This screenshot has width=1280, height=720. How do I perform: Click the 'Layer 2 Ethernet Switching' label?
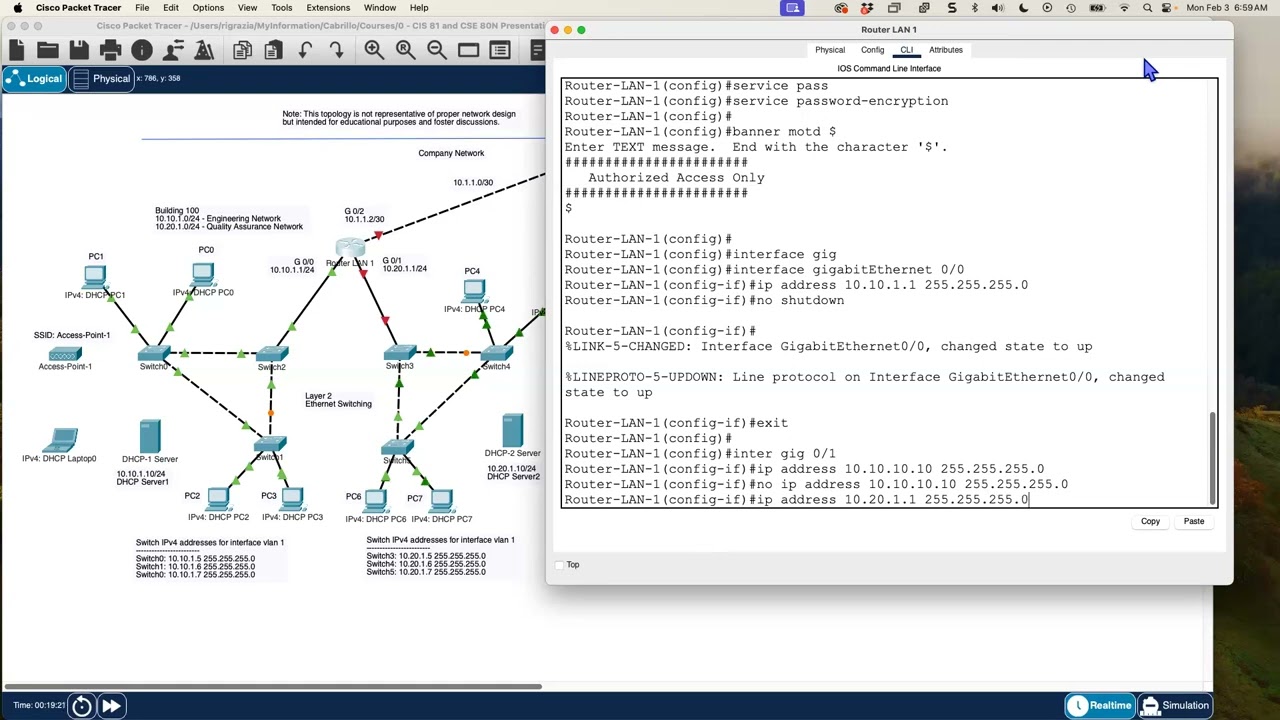coord(338,400)
